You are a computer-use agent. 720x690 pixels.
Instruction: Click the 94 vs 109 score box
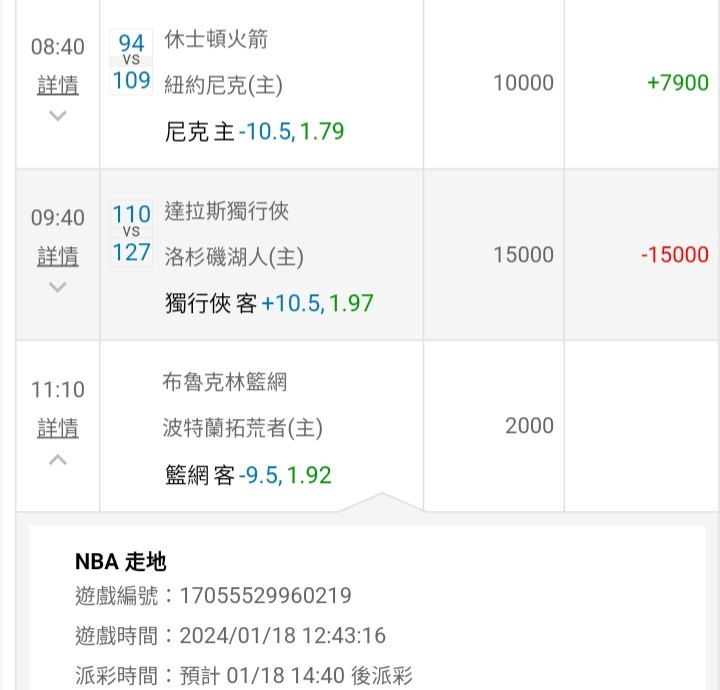click(131, 61)
